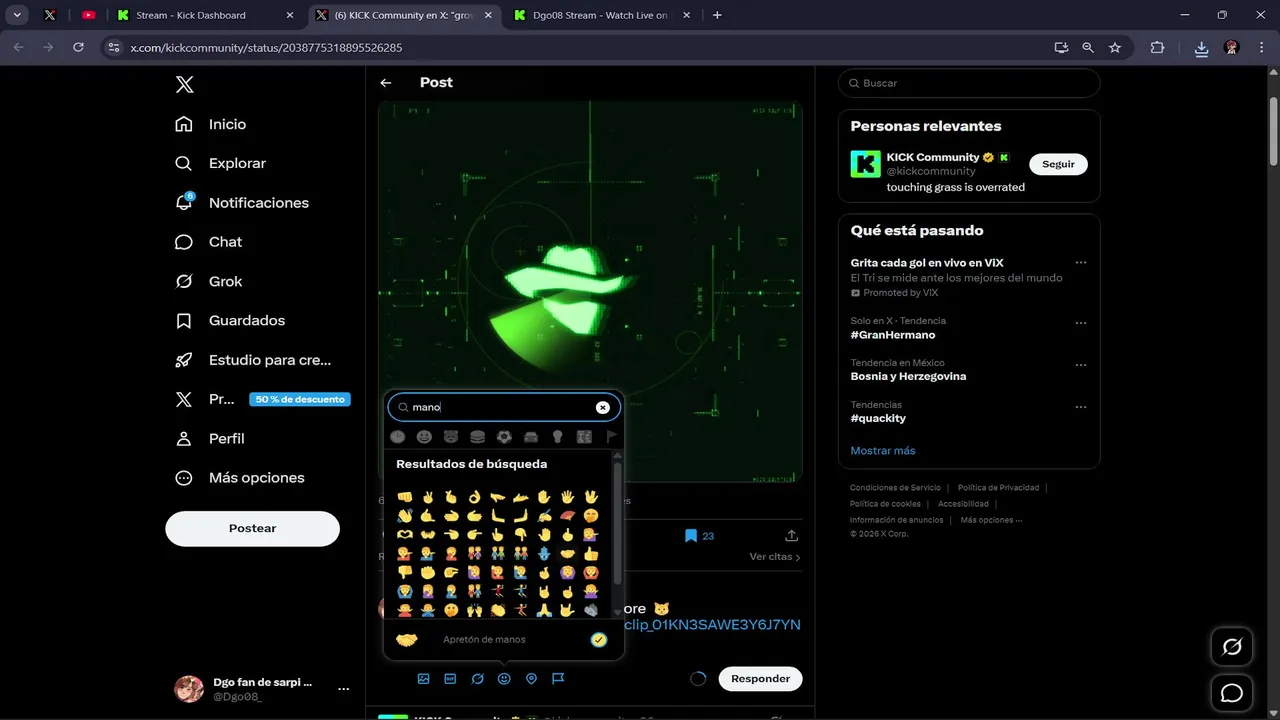
Task: Select the travel car emoji category
Action: coord(531,437)
